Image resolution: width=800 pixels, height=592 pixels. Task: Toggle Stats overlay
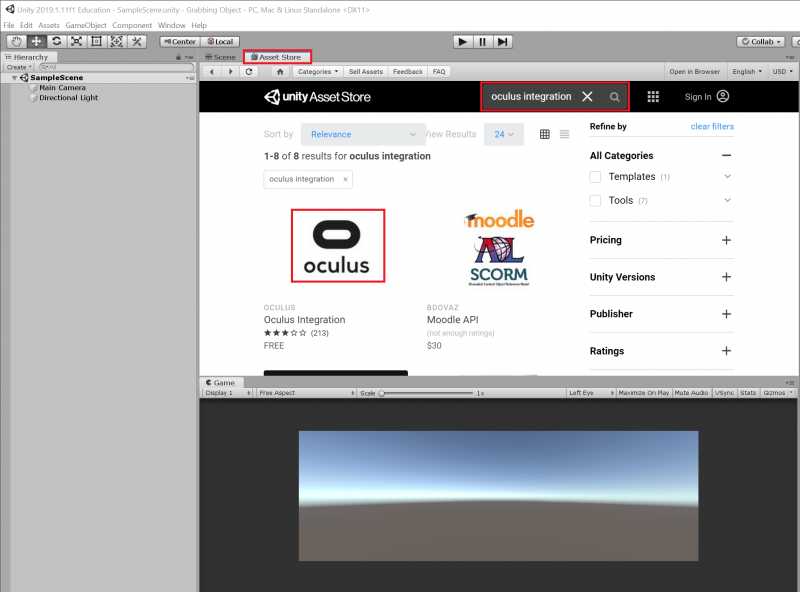tap(748, 393)
